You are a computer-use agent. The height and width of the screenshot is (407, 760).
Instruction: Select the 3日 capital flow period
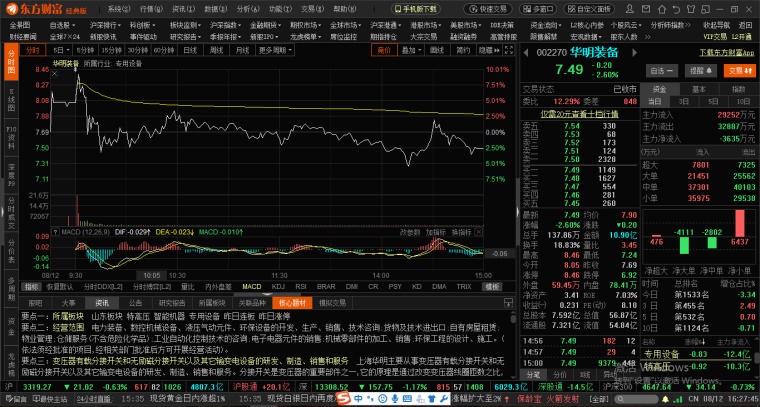click(683, 102)
